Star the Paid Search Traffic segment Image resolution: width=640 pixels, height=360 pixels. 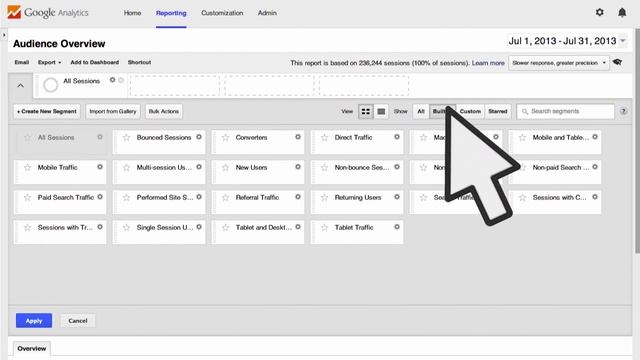point(27,198)
